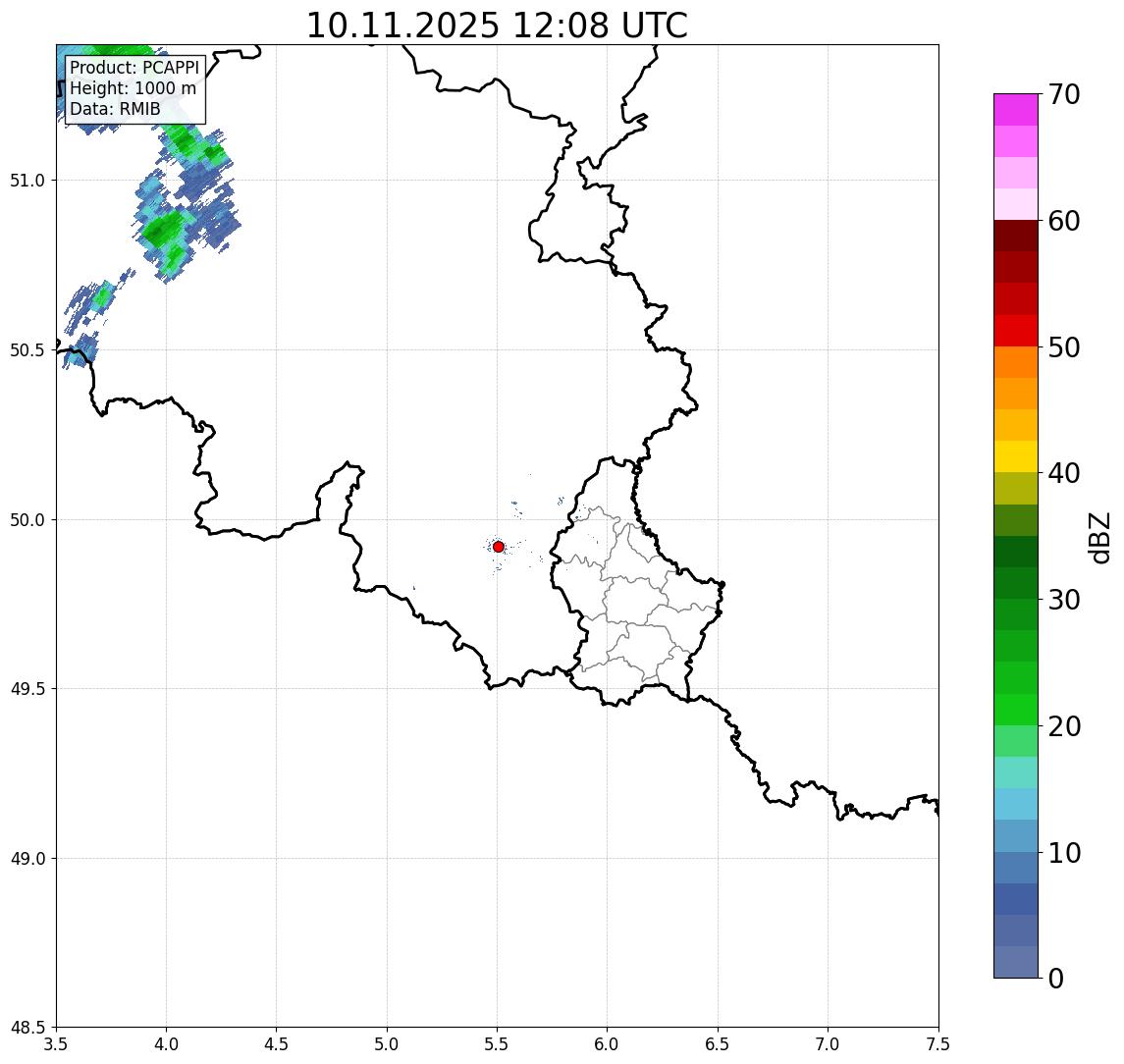Click the colorbar tick label 40
Viewport: 1124px width, 1064px height.
tap(1063, 473)
